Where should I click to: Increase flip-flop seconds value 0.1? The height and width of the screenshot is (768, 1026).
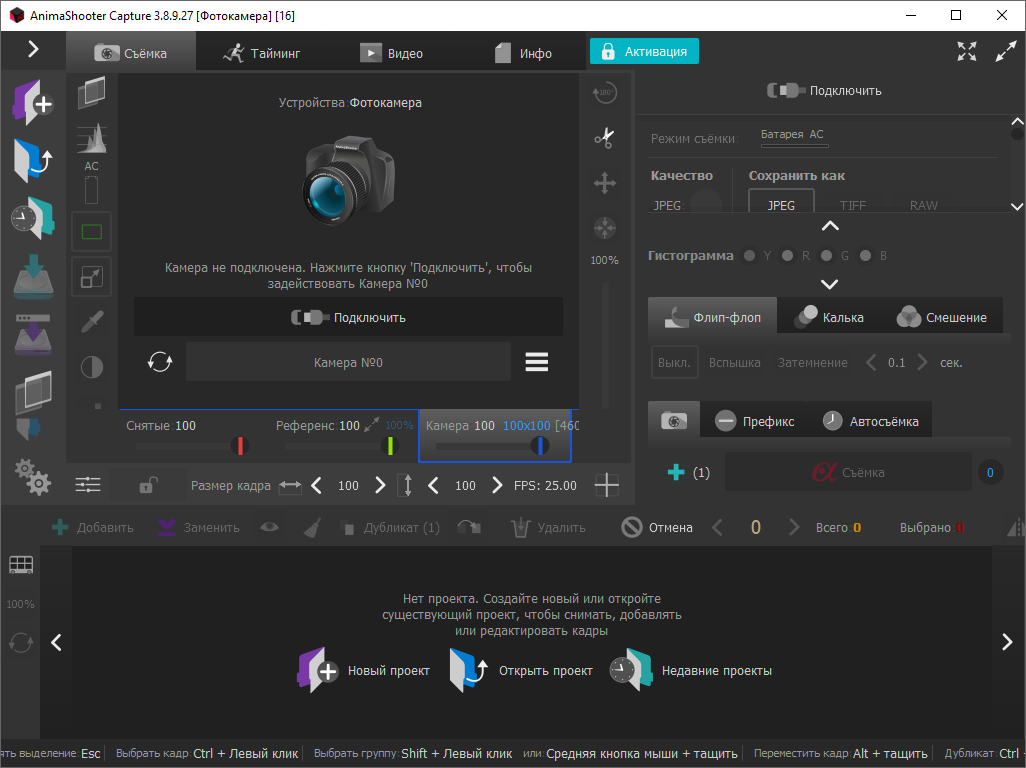pyautogui.click(x=922, y=362)
